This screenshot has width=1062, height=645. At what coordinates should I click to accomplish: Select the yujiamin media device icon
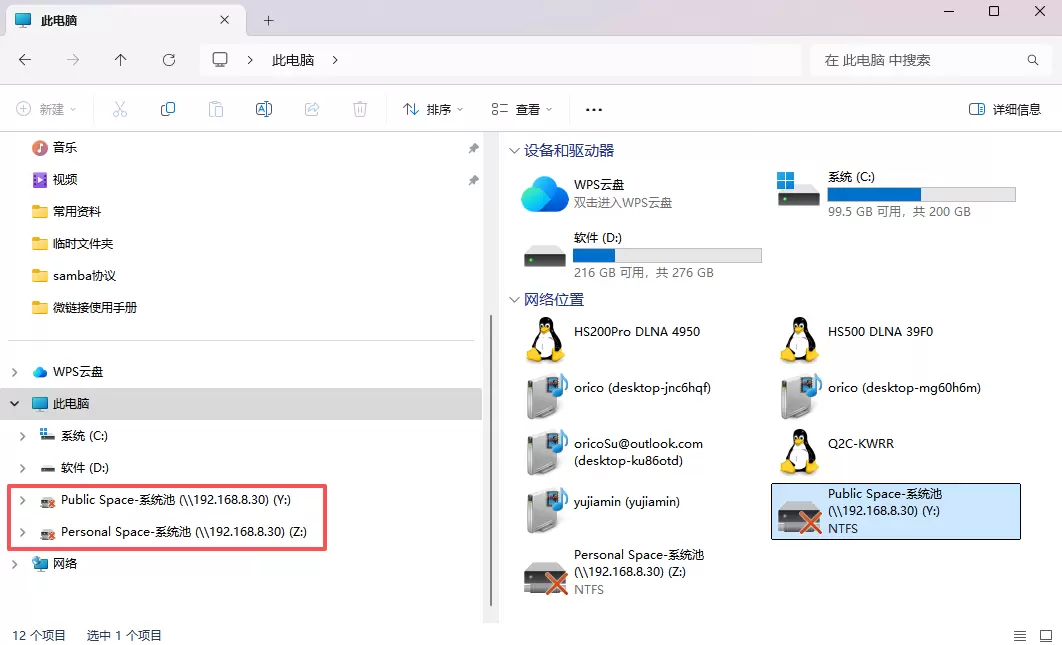pos(544,510)
